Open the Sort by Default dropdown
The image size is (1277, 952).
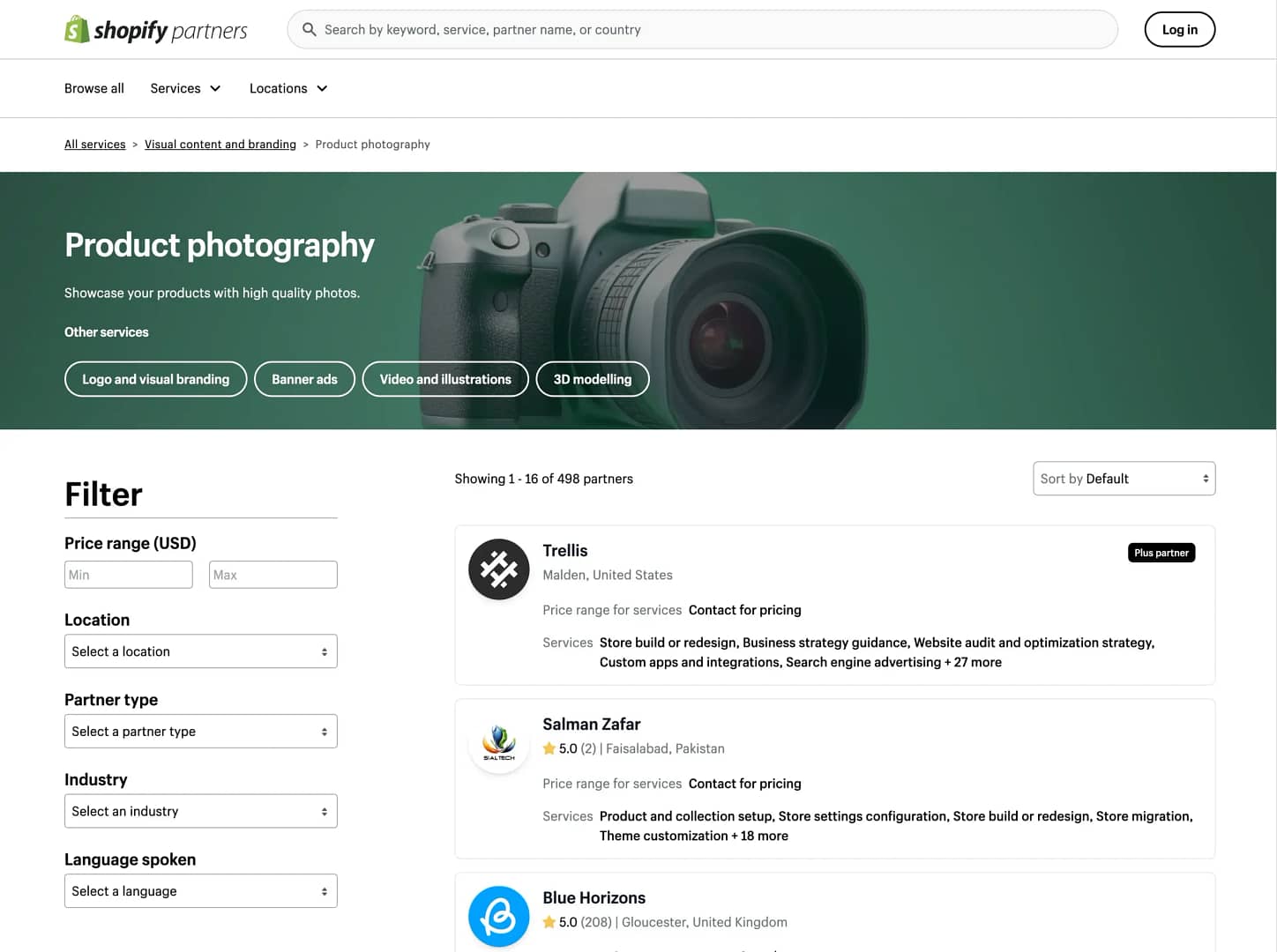[x=1124, y=479]
